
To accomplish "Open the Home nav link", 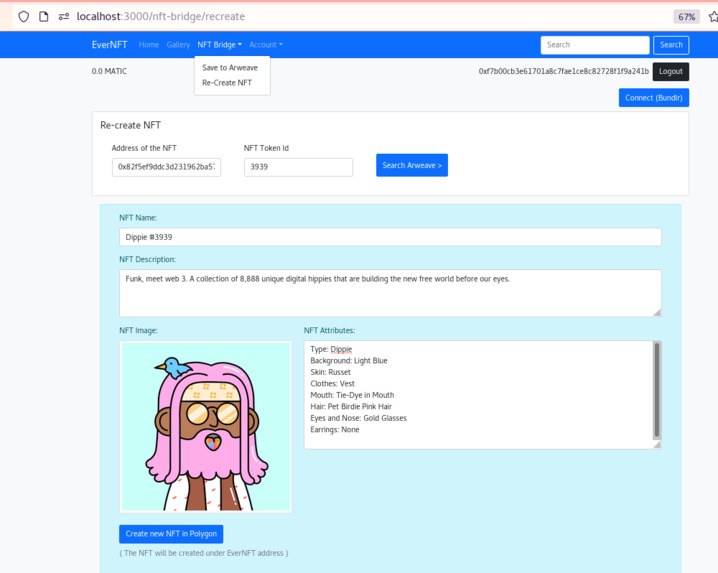I will click(x=149, y=44).
